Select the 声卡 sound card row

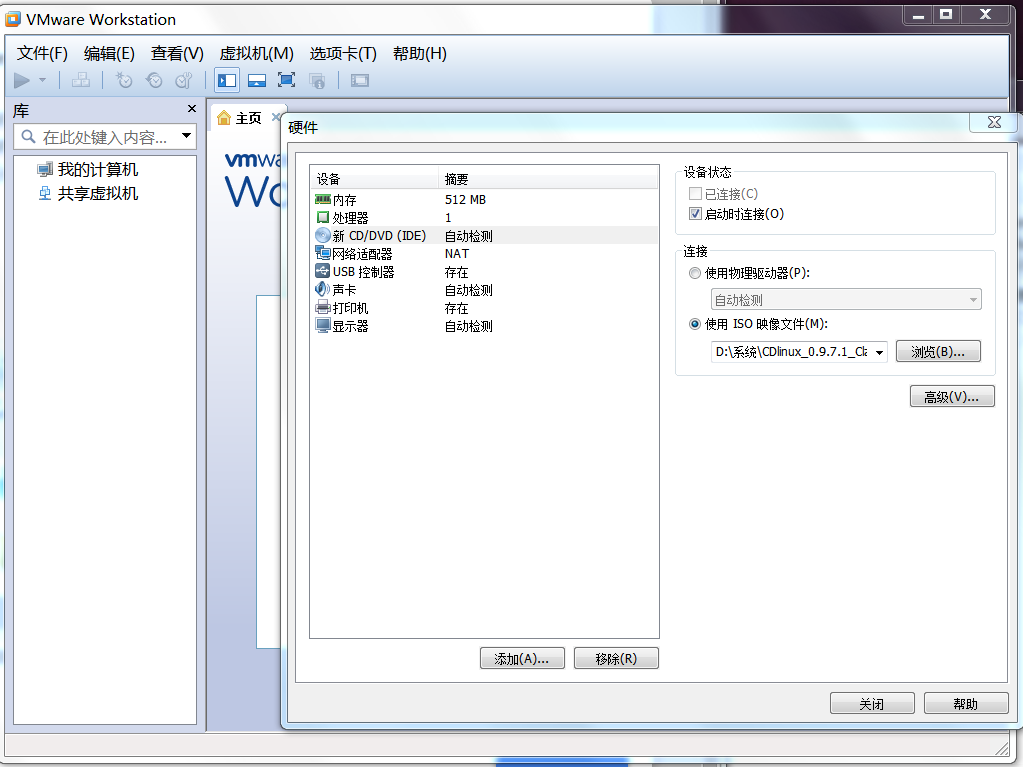coord(484,290)
